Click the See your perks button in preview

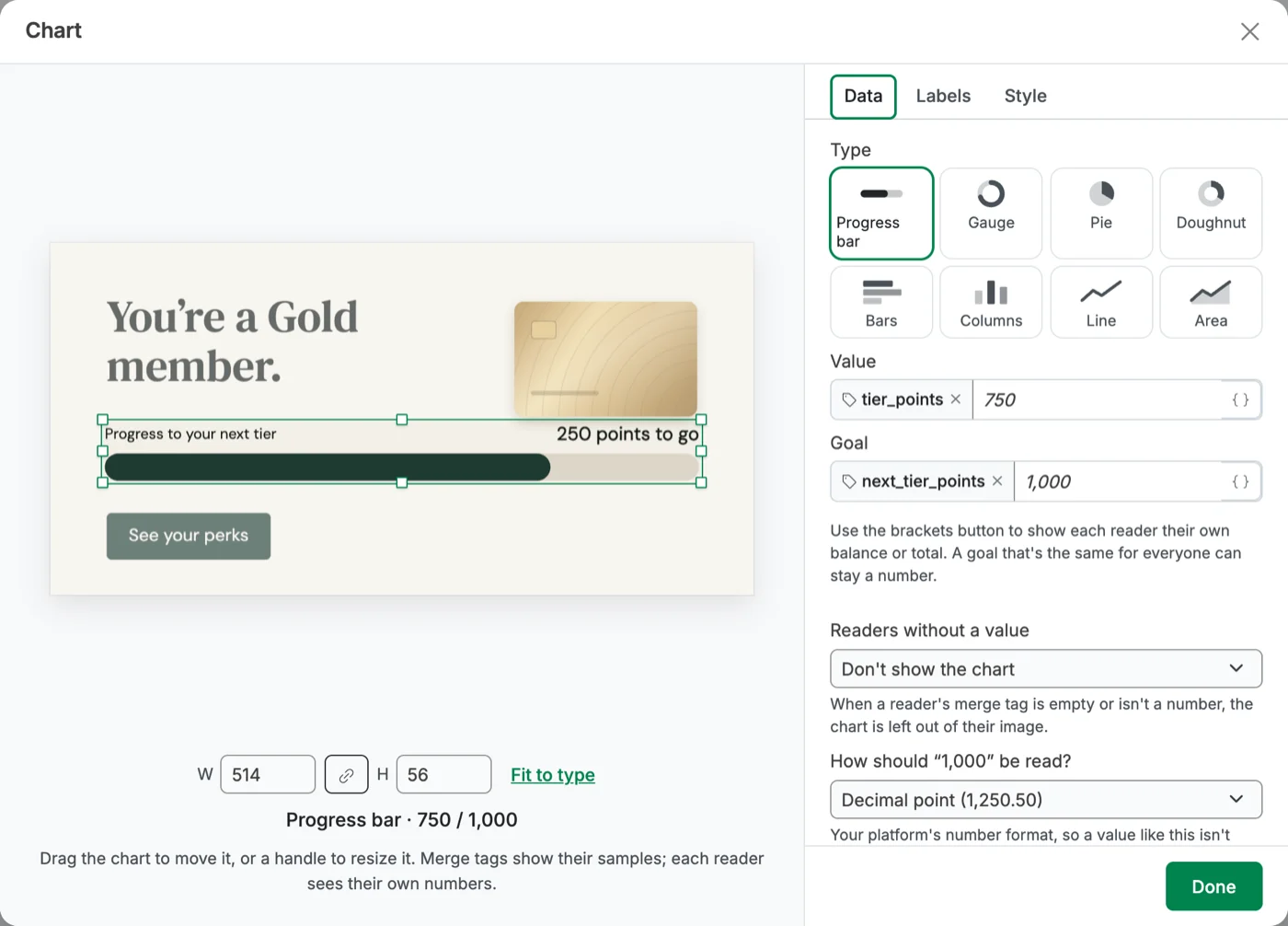(189, 536)
